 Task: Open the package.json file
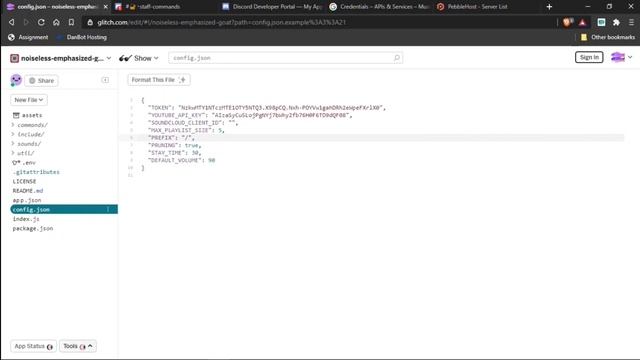(33, 228)
